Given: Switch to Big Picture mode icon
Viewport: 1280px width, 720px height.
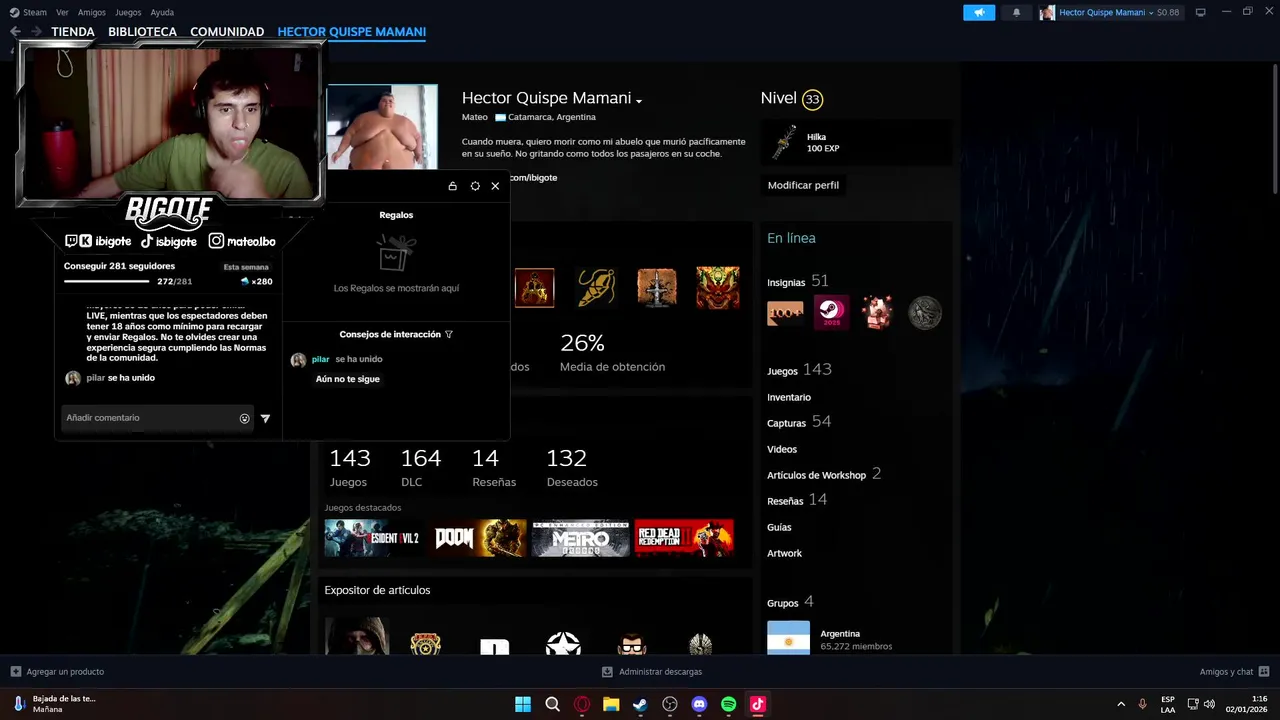Looking at the screenshot, I should pyautogui.click(x=1200, y=12).
